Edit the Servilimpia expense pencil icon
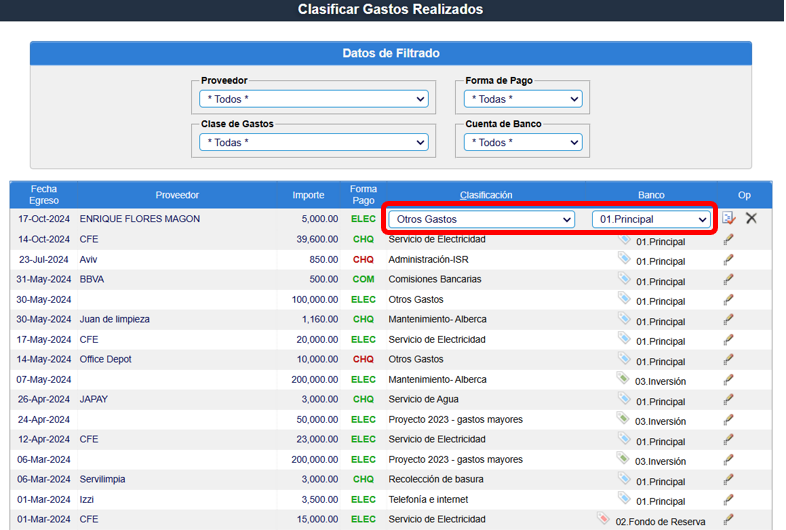 pos(728,480)
